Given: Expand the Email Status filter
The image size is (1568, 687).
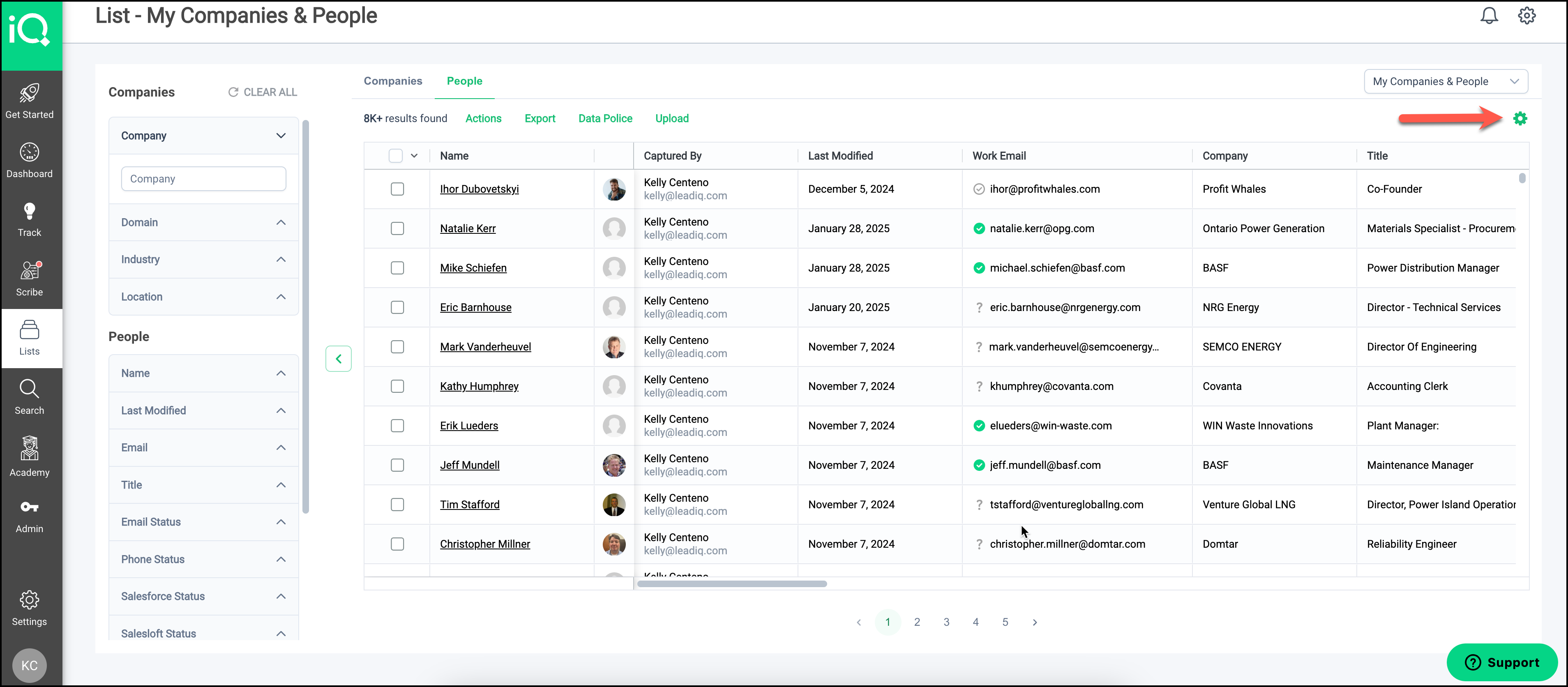Looking at the screenshot, I should 203,522.
